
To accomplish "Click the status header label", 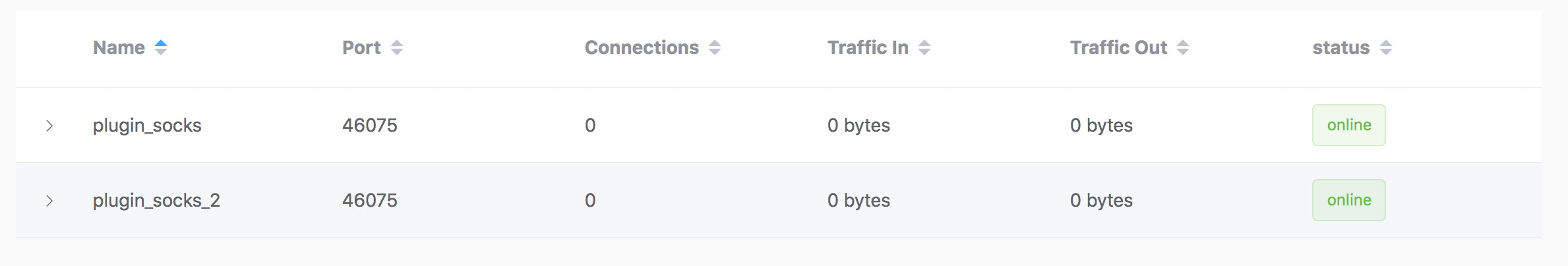I will (x=1341, y=47).
